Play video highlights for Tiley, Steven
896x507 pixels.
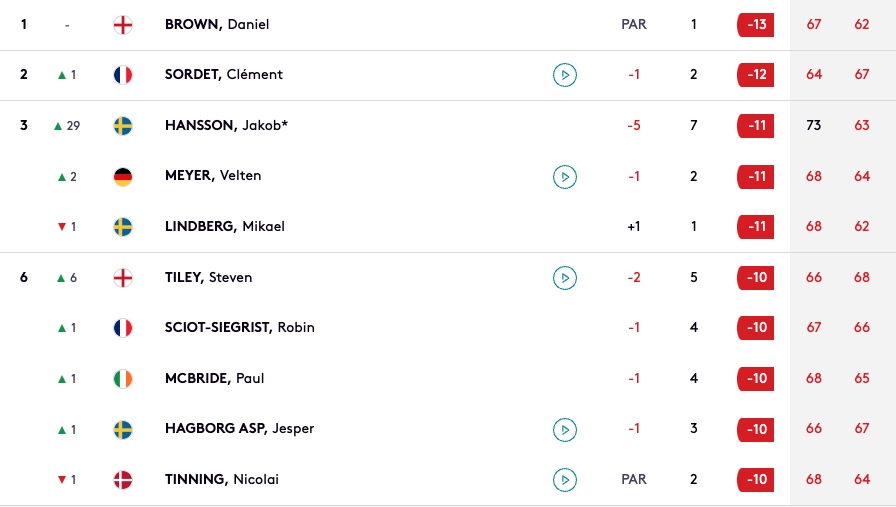tap(565, 278)
